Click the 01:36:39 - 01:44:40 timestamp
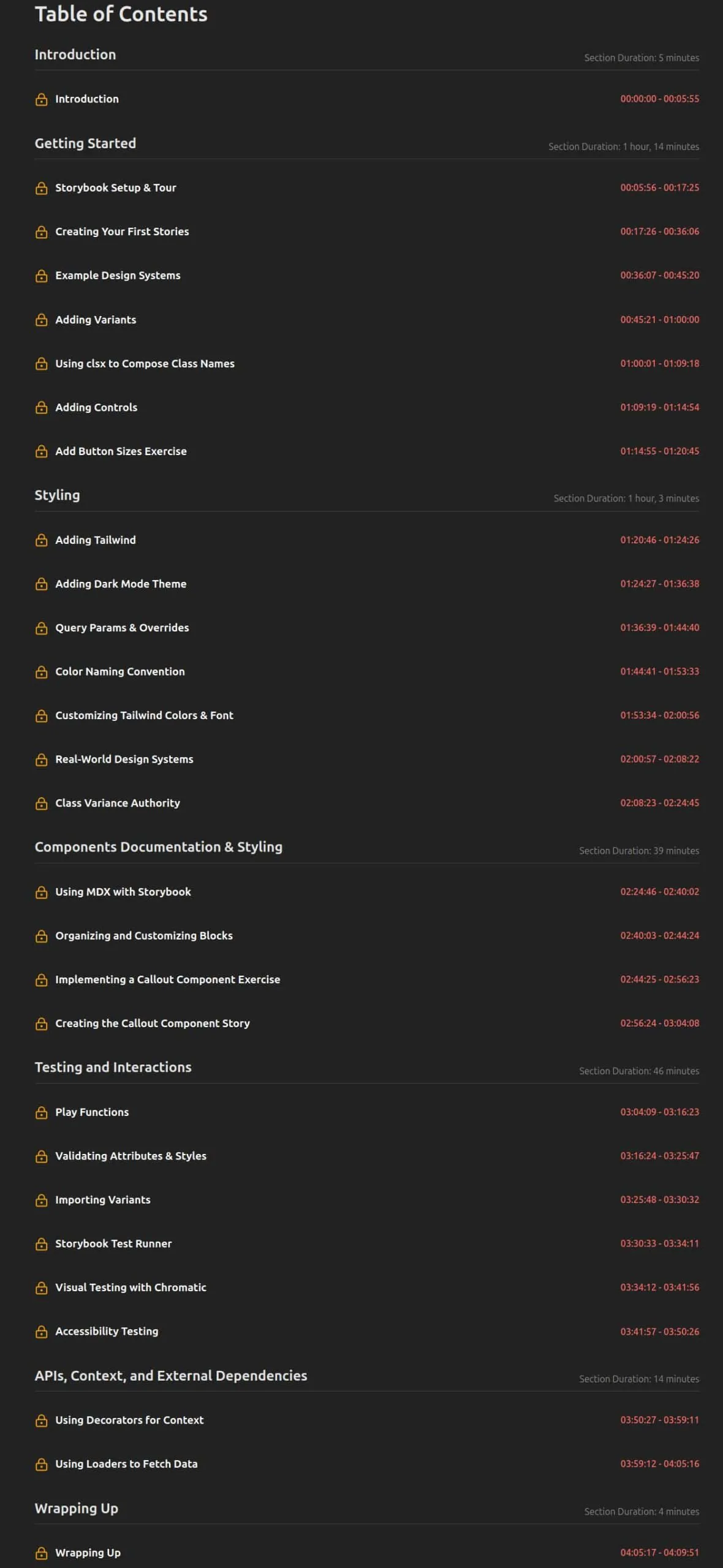 point(659,628)
